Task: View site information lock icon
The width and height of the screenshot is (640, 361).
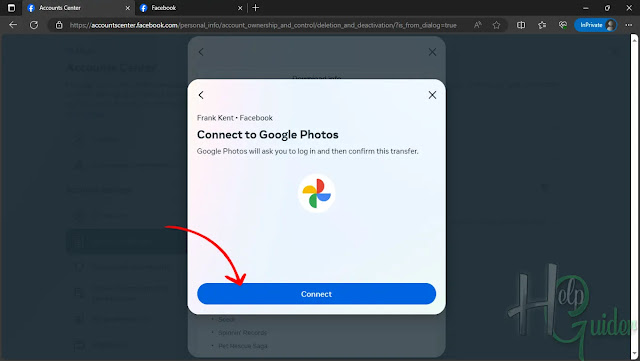Action: click(59, 25)
